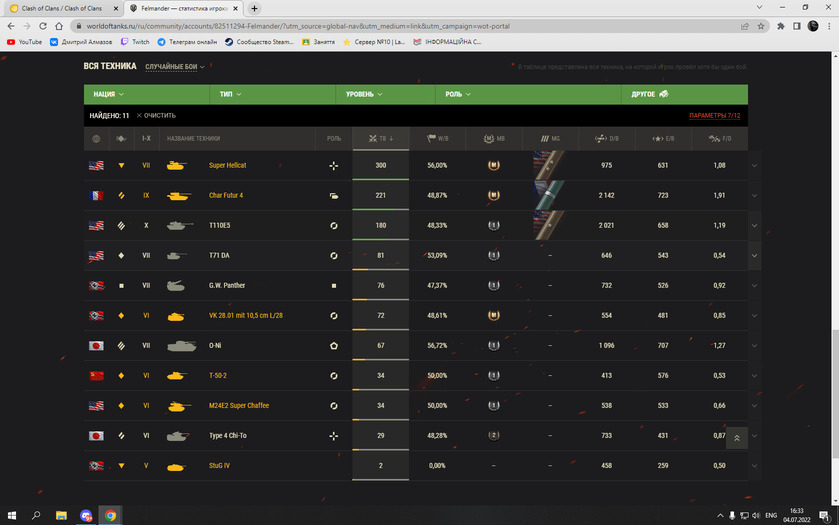Viewport: 839px width, 525px height.
Task: Open Chrome extensions puzzle icon
Action: click(x=781, y=26)
